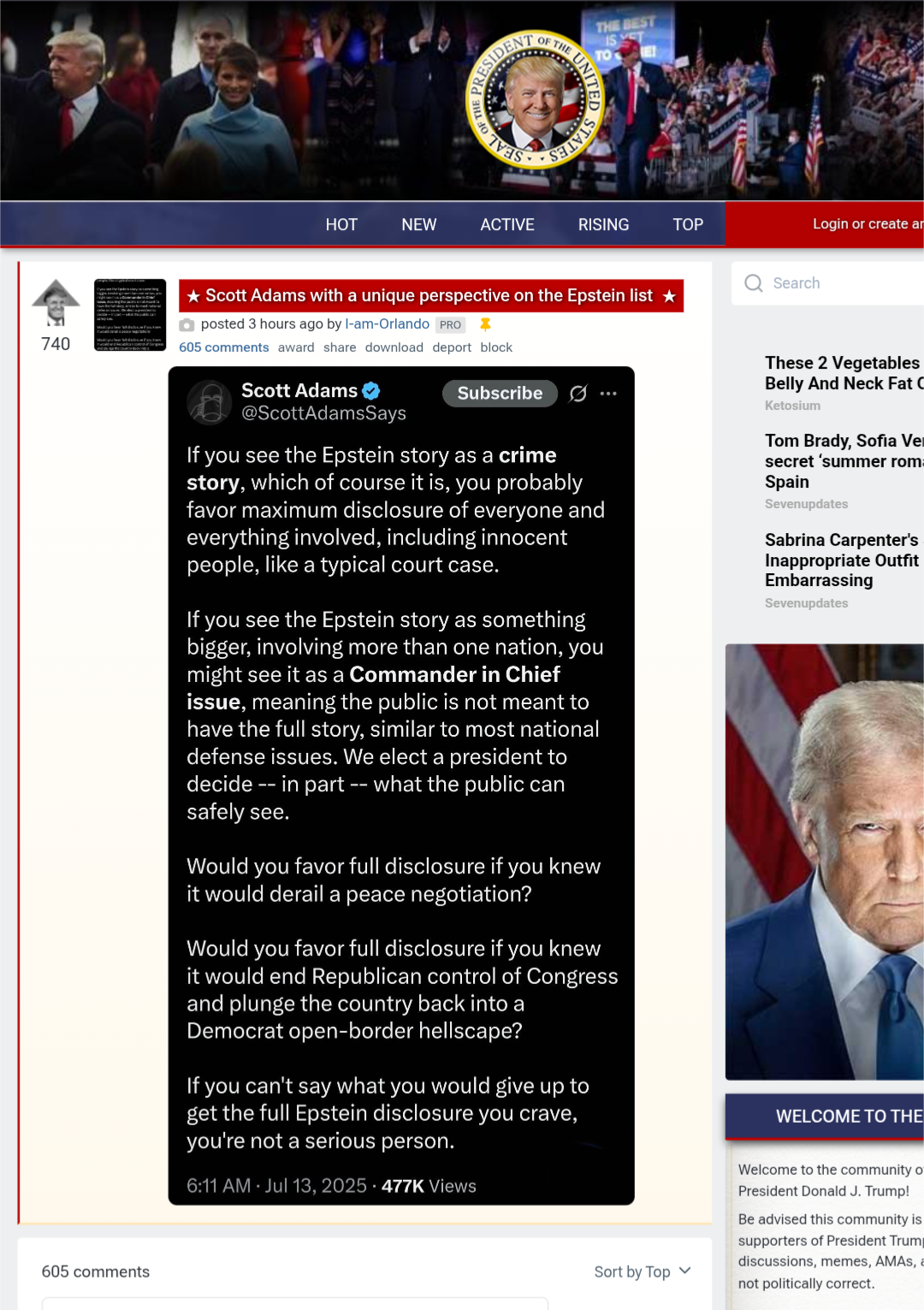
Task: Open the ACTIVE tab
Action: 507,224
